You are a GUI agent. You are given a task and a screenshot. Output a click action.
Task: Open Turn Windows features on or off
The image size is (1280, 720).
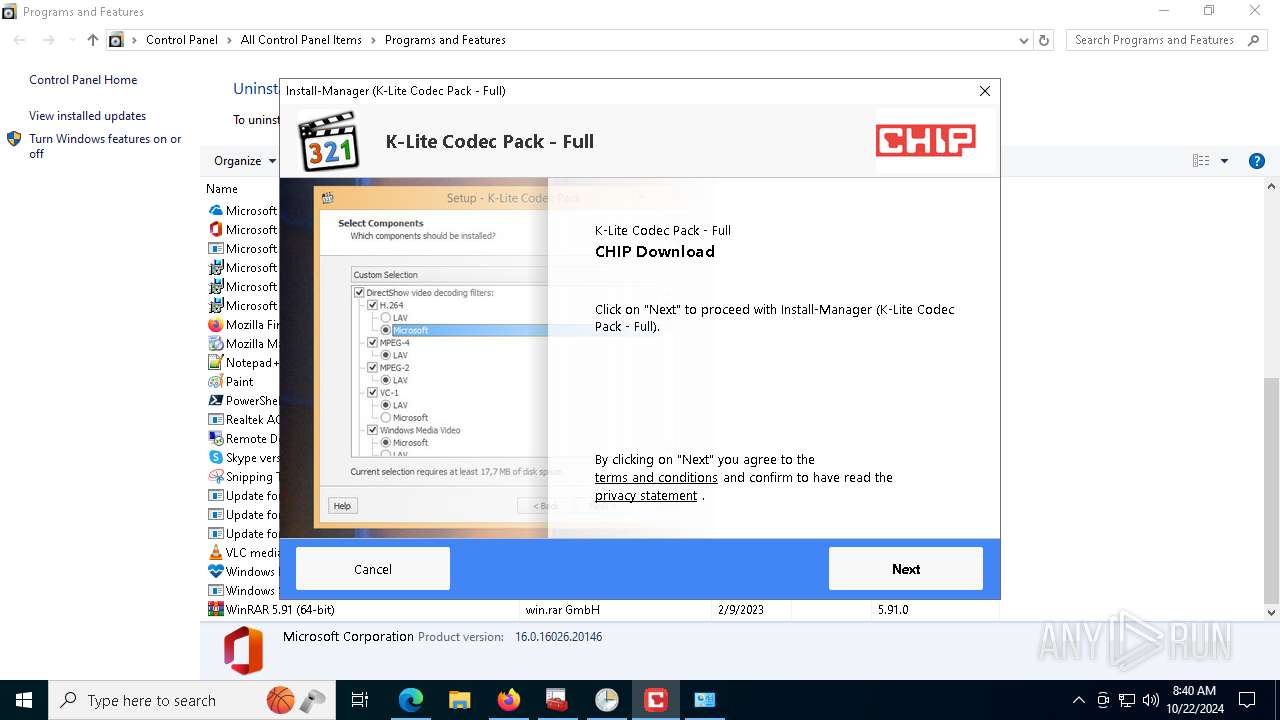[105, 146]
